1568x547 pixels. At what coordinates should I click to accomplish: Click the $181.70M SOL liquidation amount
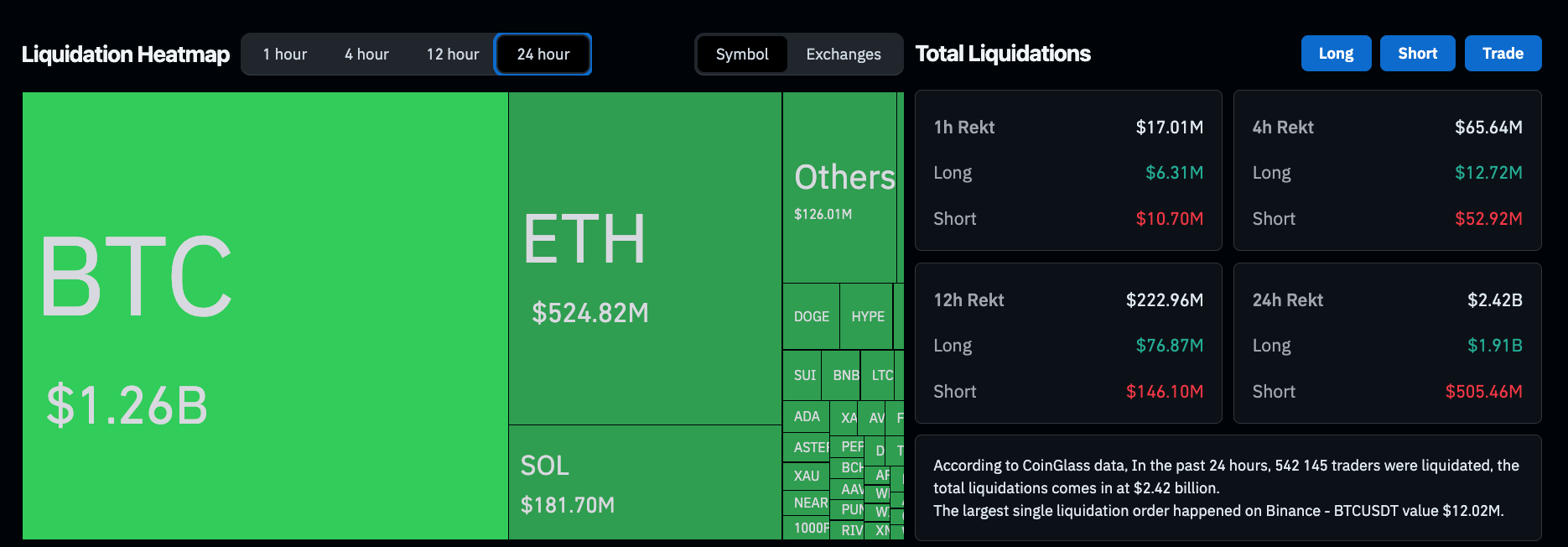[x=568, y=505]
